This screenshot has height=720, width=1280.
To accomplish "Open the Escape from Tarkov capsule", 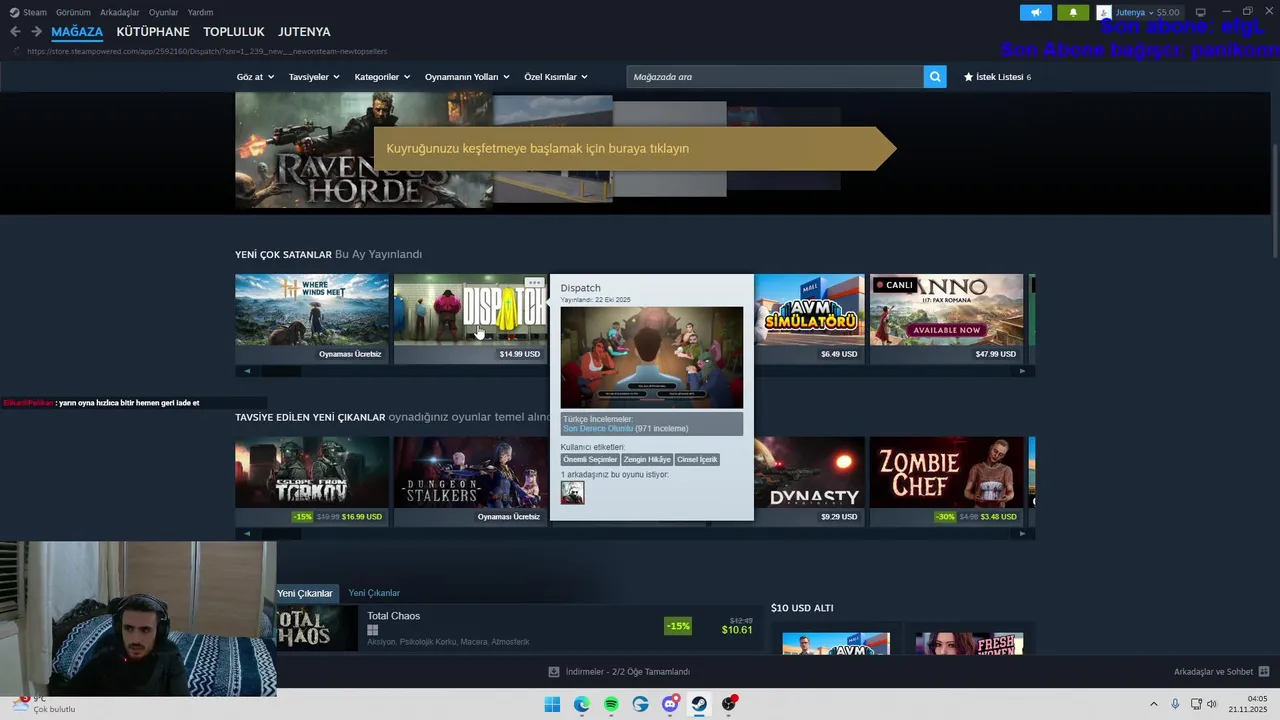I will coord(312,481).
